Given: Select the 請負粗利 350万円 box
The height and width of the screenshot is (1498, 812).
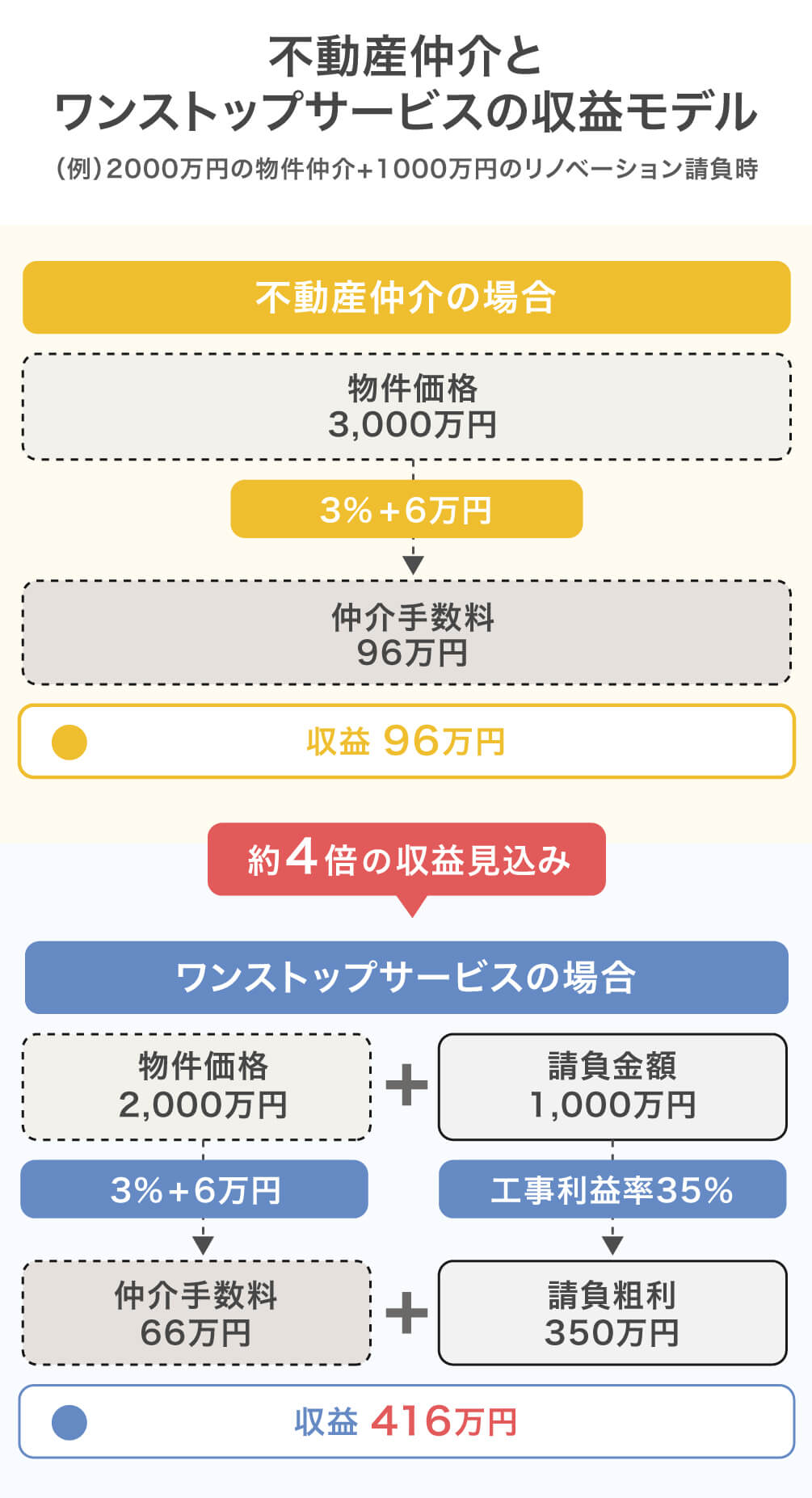Looking at the screenshot, I should pos(612,1313).
